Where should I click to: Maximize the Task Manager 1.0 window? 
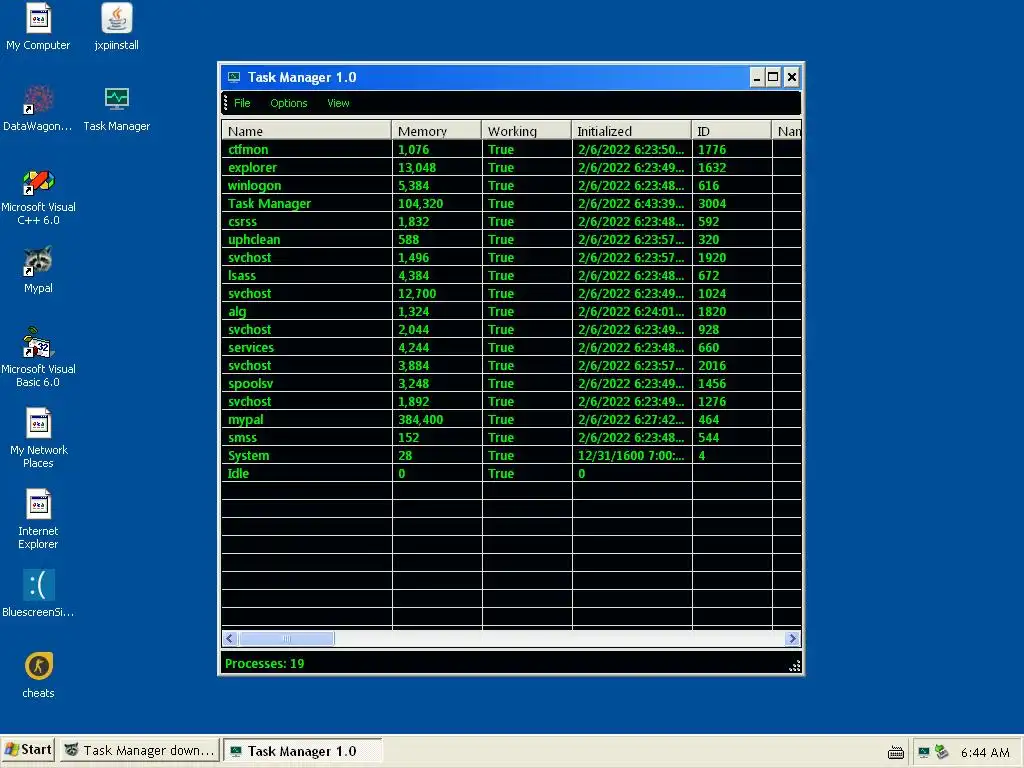pyautogui.click(x=773, y=78)
